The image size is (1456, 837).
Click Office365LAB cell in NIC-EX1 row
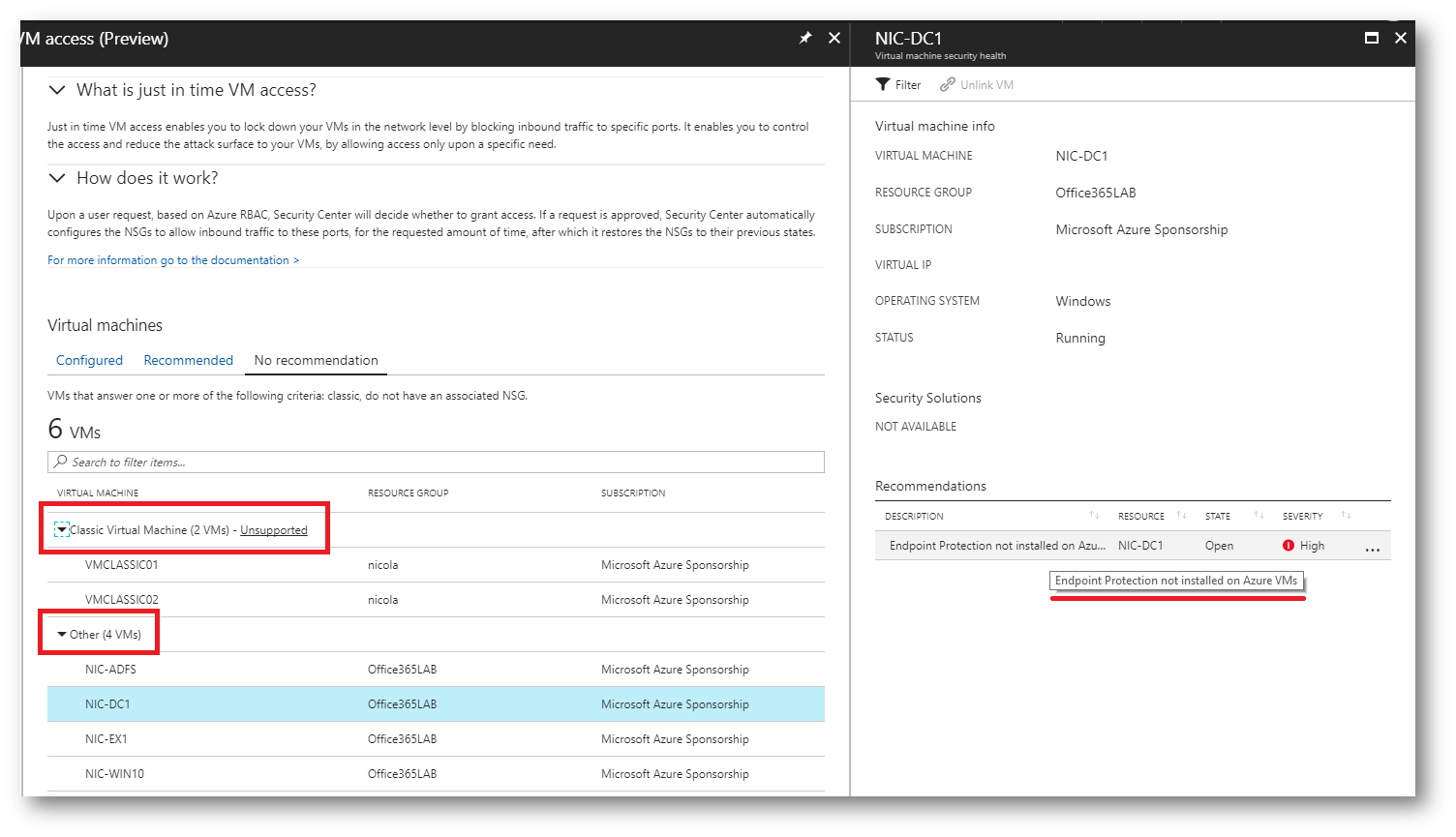pyautogui.click(x=402, y=739)
